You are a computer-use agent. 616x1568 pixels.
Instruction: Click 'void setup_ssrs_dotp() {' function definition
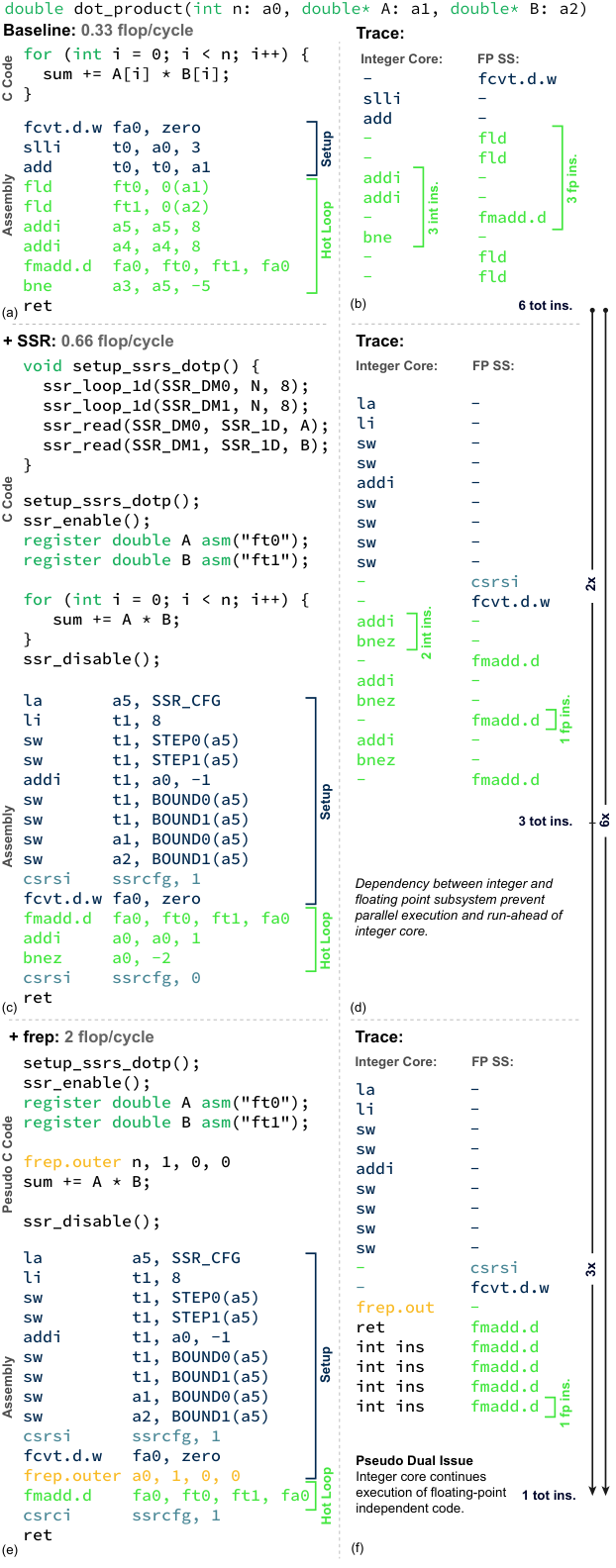[142, 366]
